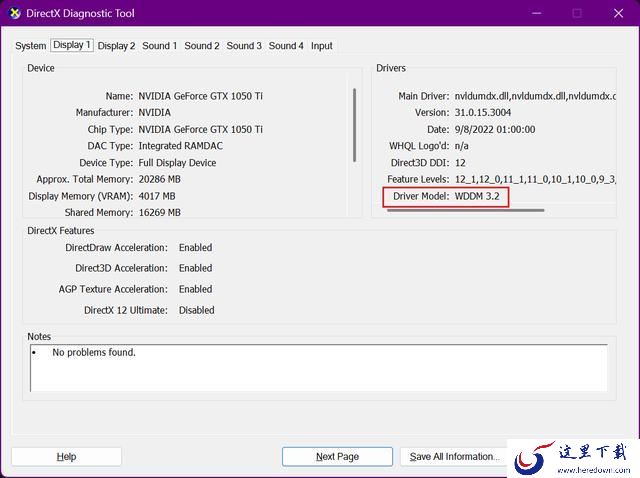This screenshot has height=478, width=640.
Task: Click the DirectX Diagnostic Tool title icon
Action: [15, 13]
